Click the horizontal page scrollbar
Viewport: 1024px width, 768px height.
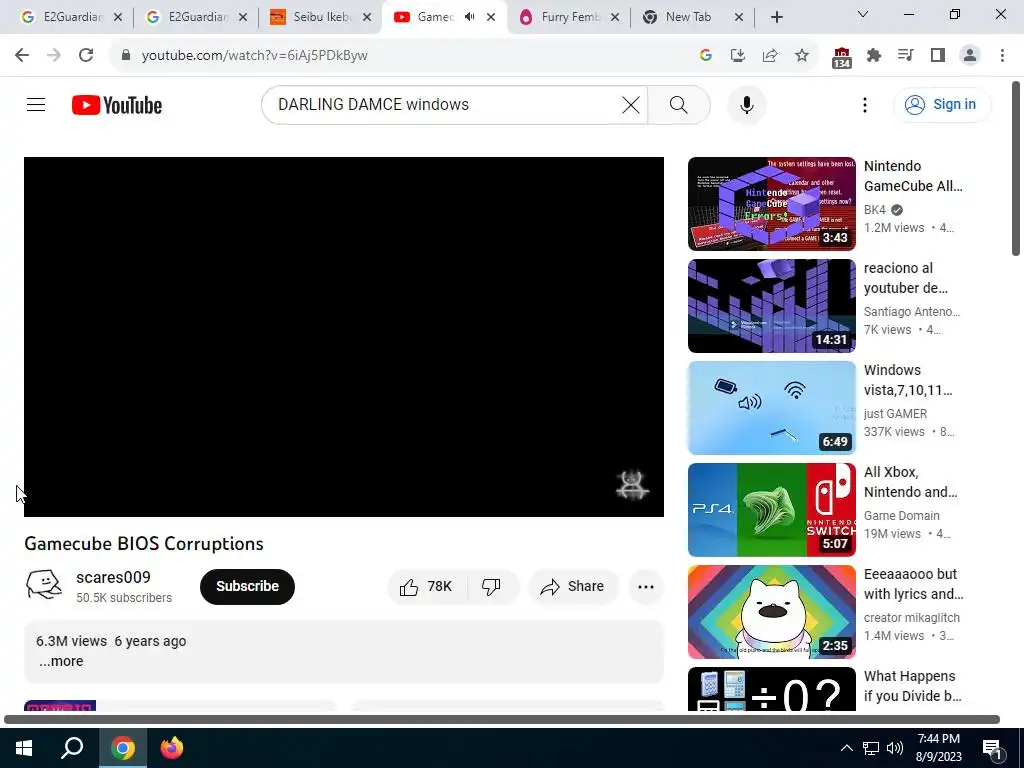click(x=502, y=719)
